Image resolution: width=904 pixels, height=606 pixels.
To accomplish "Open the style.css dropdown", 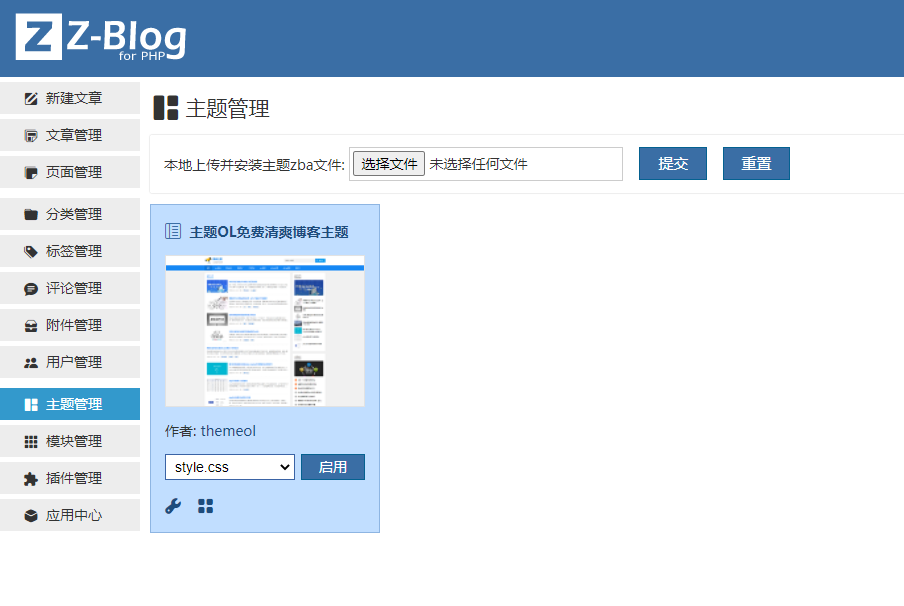I will 230,467.
